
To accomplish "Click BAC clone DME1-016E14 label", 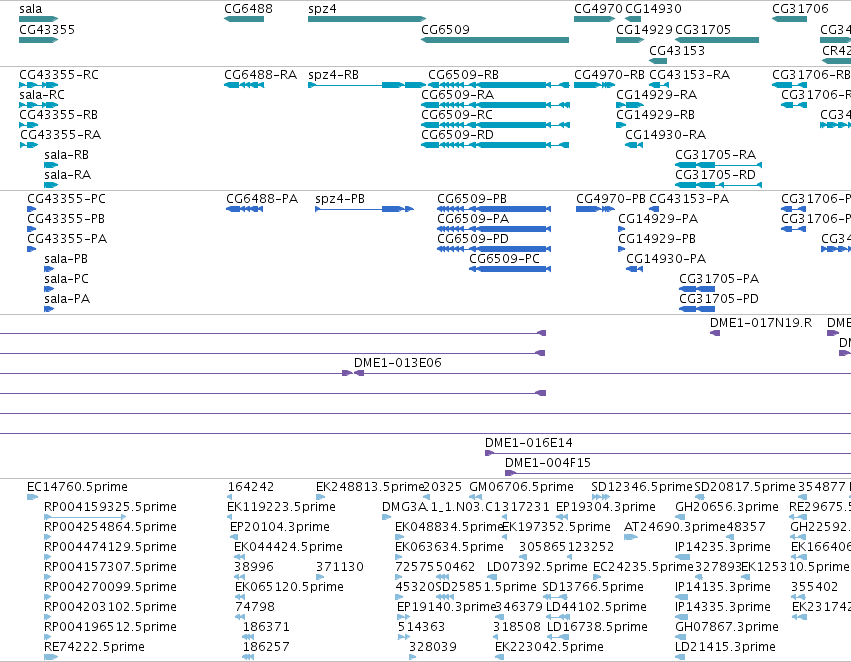I will pos(529,443).
